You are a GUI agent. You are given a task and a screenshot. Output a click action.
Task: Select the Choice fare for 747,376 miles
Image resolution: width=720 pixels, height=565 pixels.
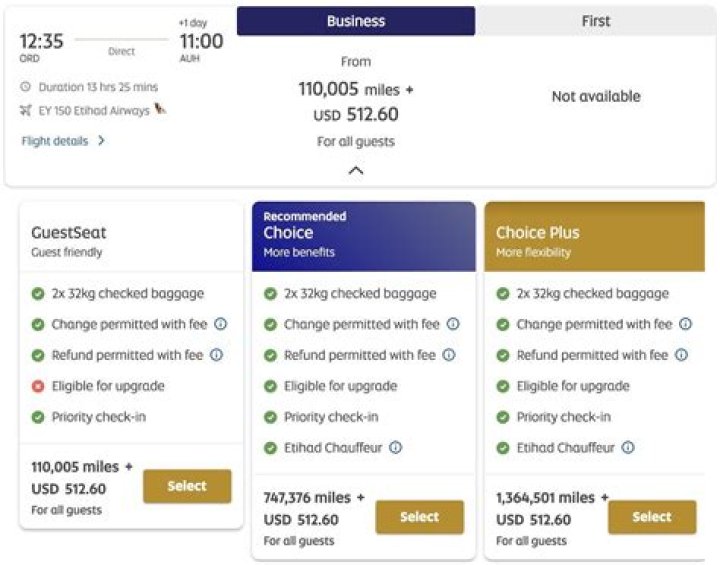(x=419, y=517)
